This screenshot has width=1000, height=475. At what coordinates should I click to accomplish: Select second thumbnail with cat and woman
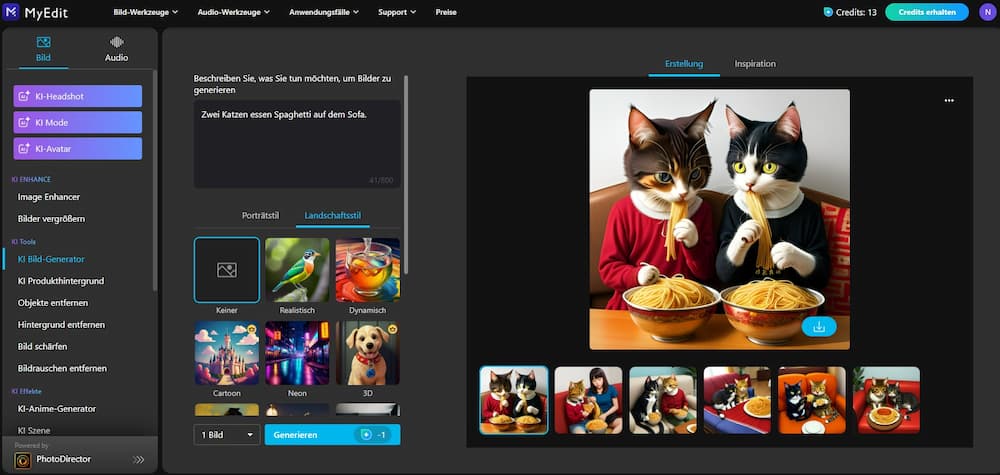pyautogui.click(x=588, y=400)
